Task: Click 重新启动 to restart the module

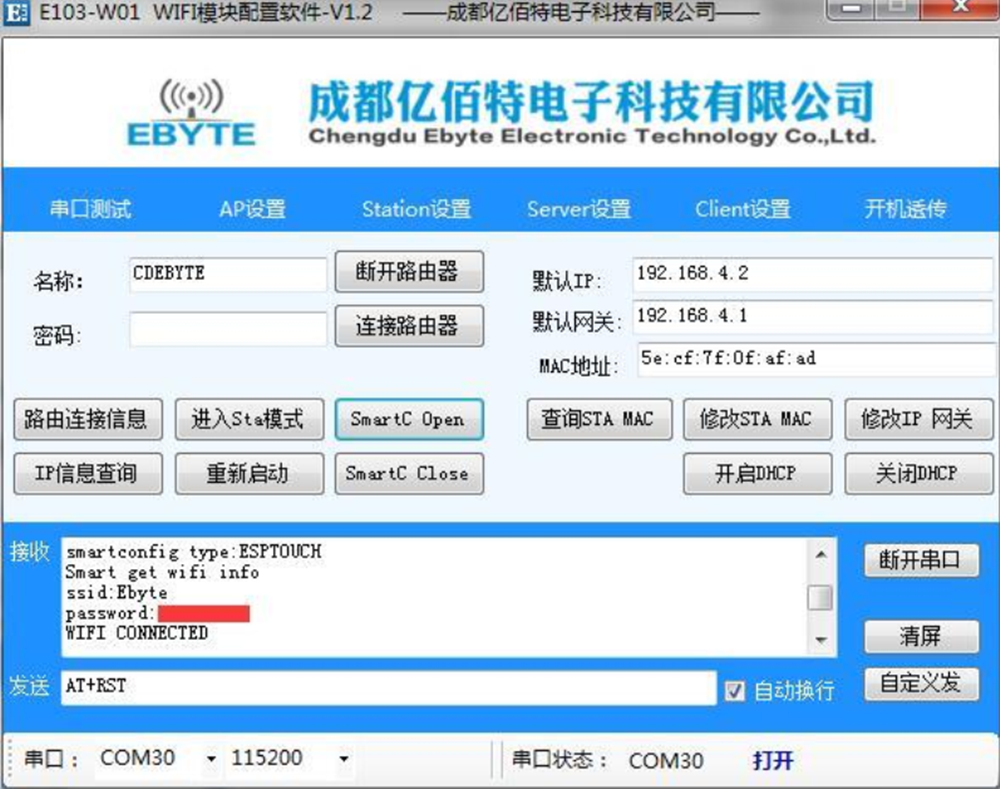Action: tap(249, 472)
